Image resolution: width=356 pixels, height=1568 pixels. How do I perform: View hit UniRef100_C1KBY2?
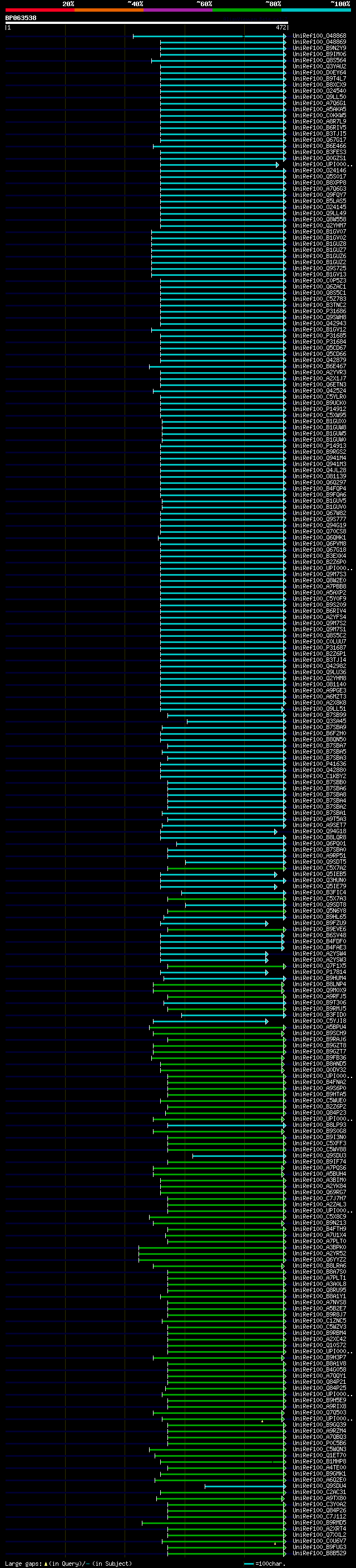tap(319, 775)
